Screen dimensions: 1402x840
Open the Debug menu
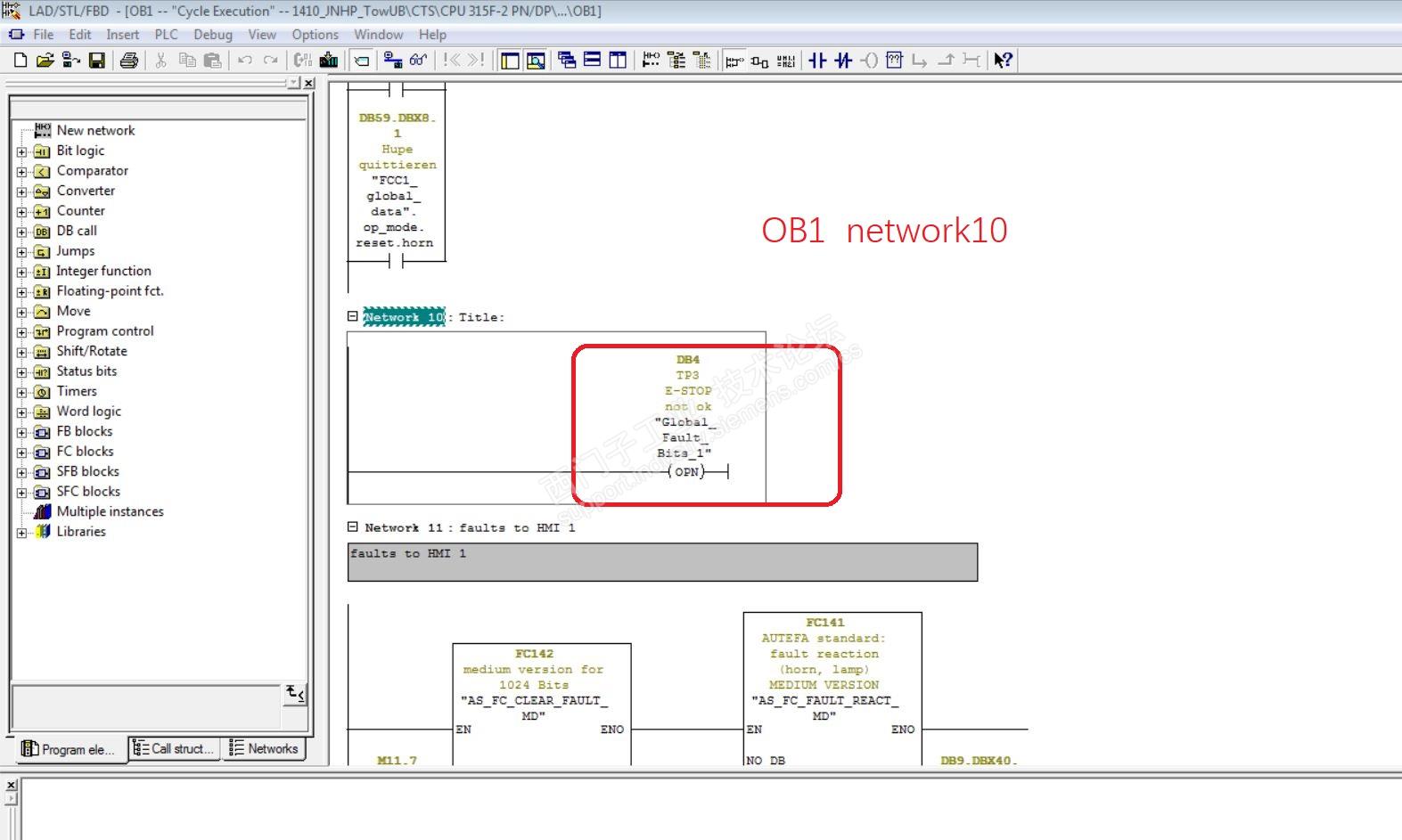click(213, 35)
